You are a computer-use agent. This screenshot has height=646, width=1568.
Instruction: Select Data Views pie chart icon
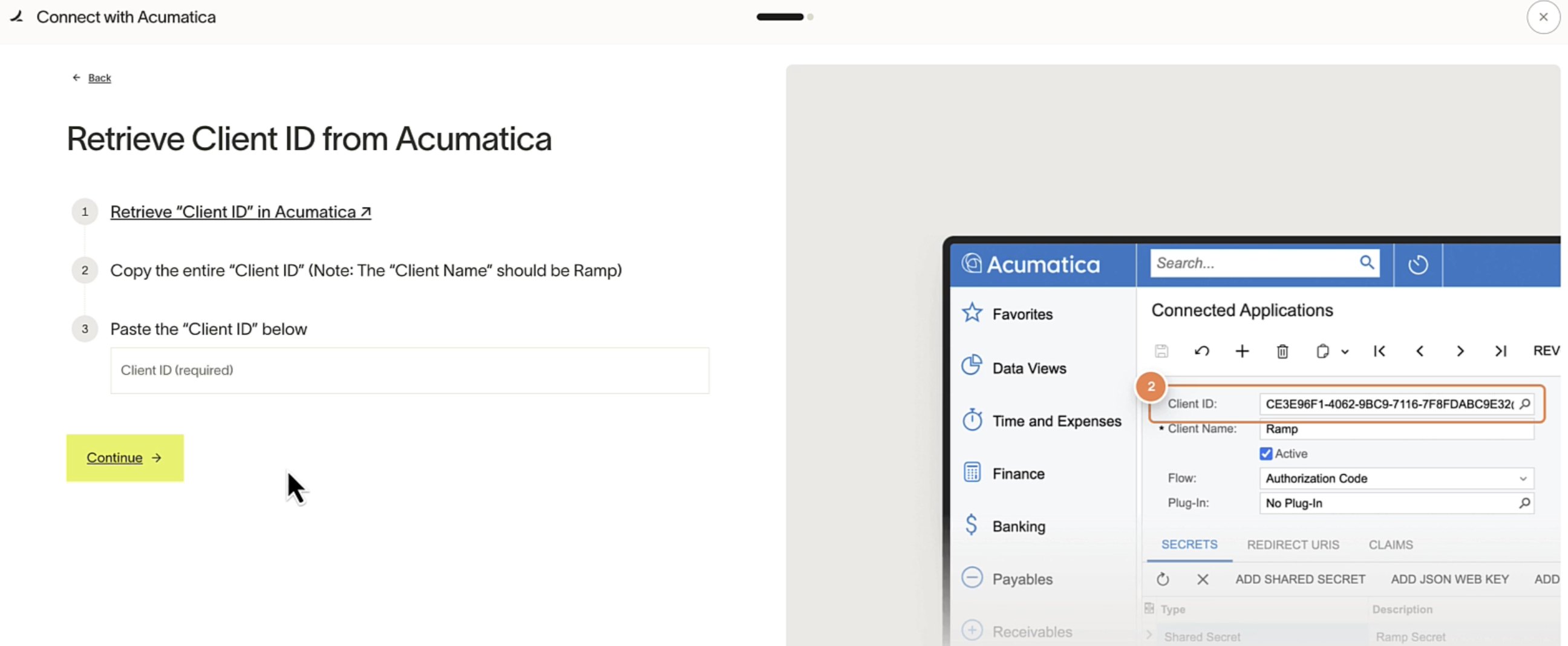[972, 365]
